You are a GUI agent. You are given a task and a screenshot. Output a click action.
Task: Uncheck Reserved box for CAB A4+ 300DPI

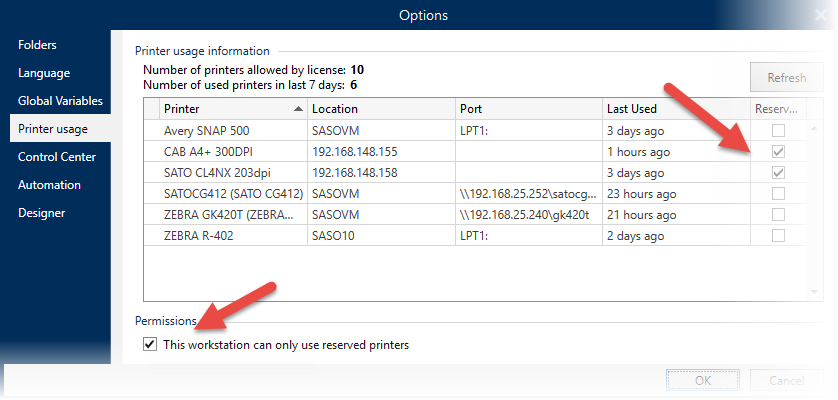(x=778, y=152)
